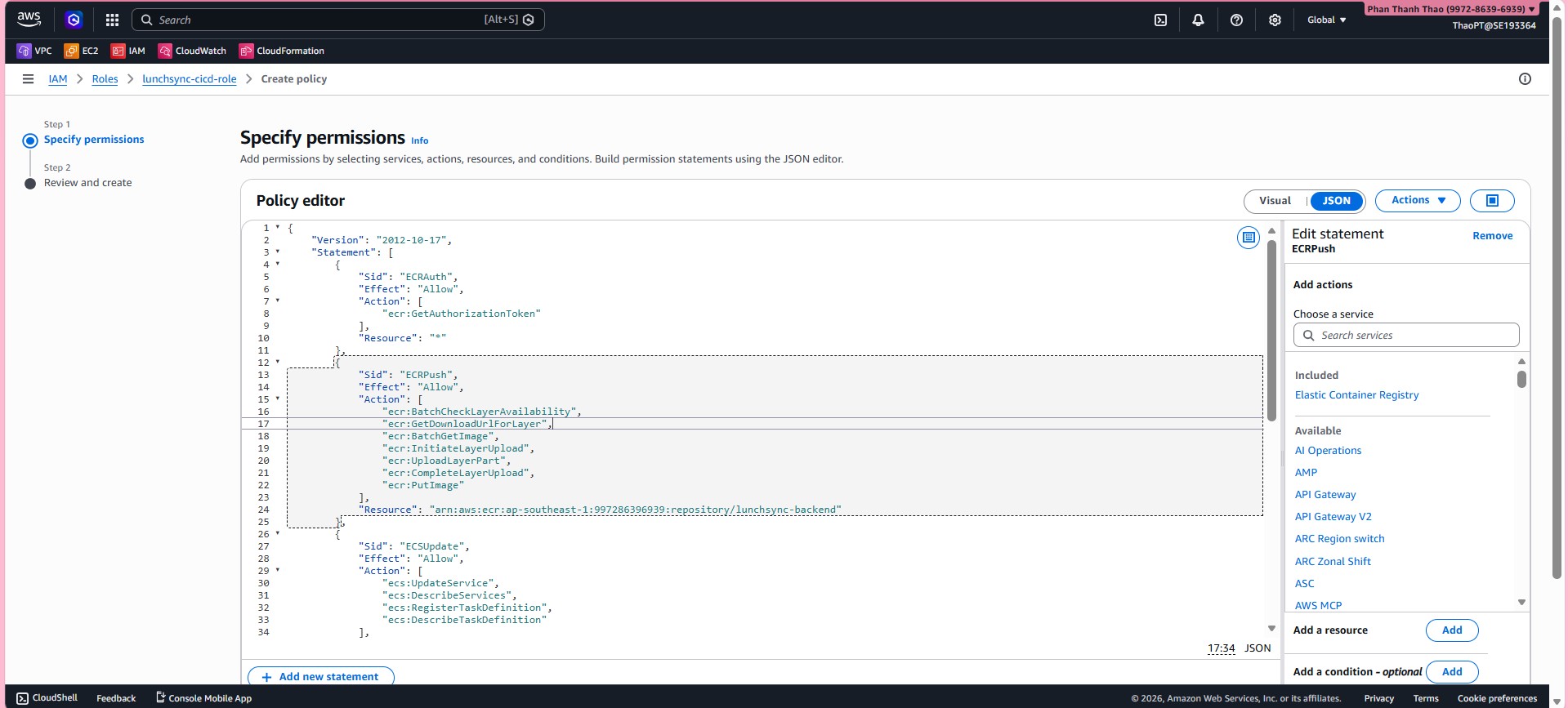Remove the ECRPush statement
The image size is (1568, 708).
click(x=1493, y=236)
